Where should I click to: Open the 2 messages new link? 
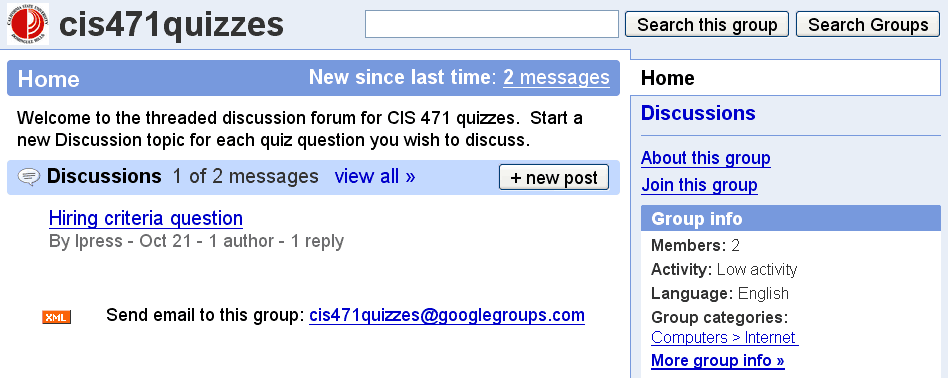556,77
